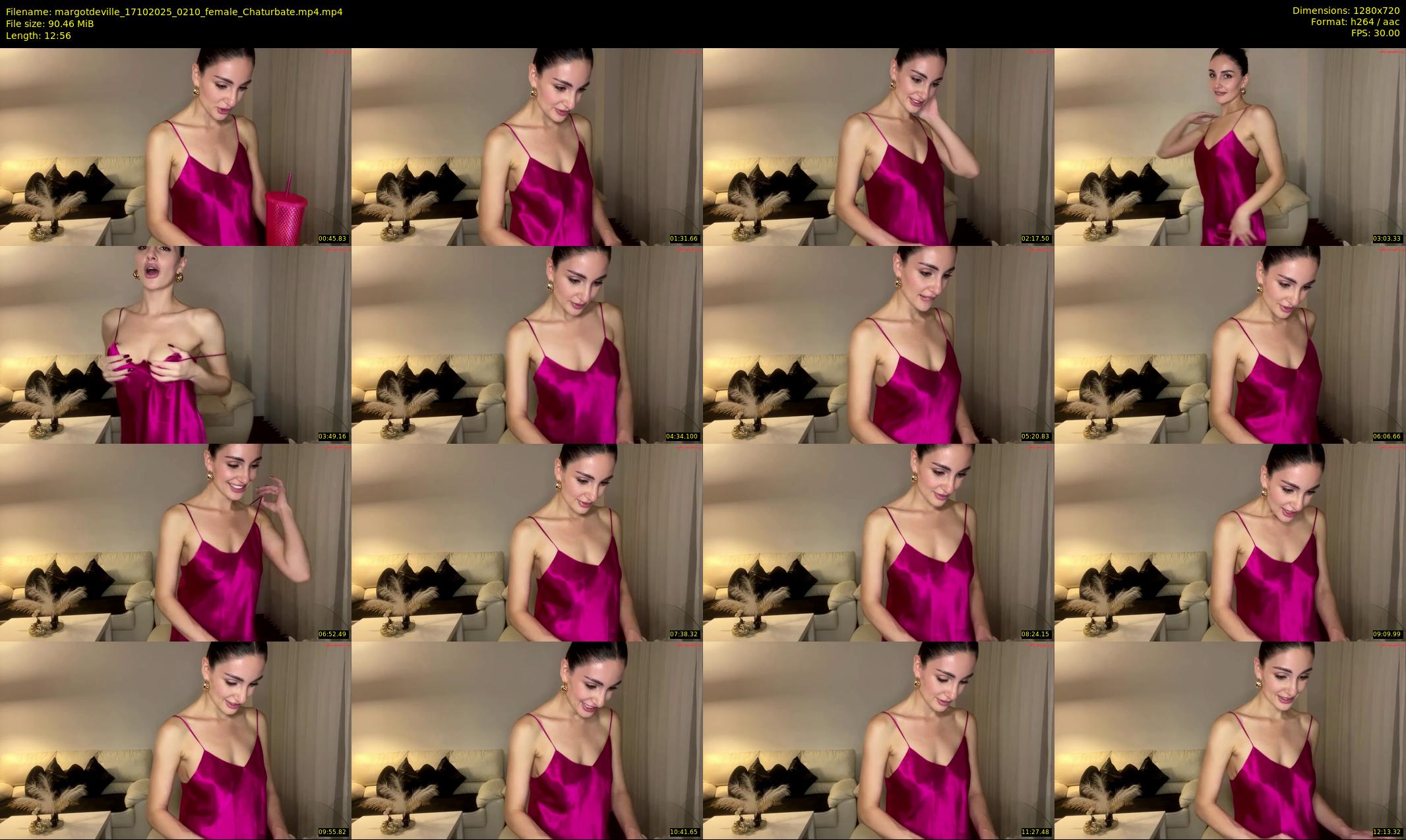Image resolution: width=1406 pixels, height=840 pixels.
Task: Click the FPS 30.00 label
Action: coord(1375,33)
